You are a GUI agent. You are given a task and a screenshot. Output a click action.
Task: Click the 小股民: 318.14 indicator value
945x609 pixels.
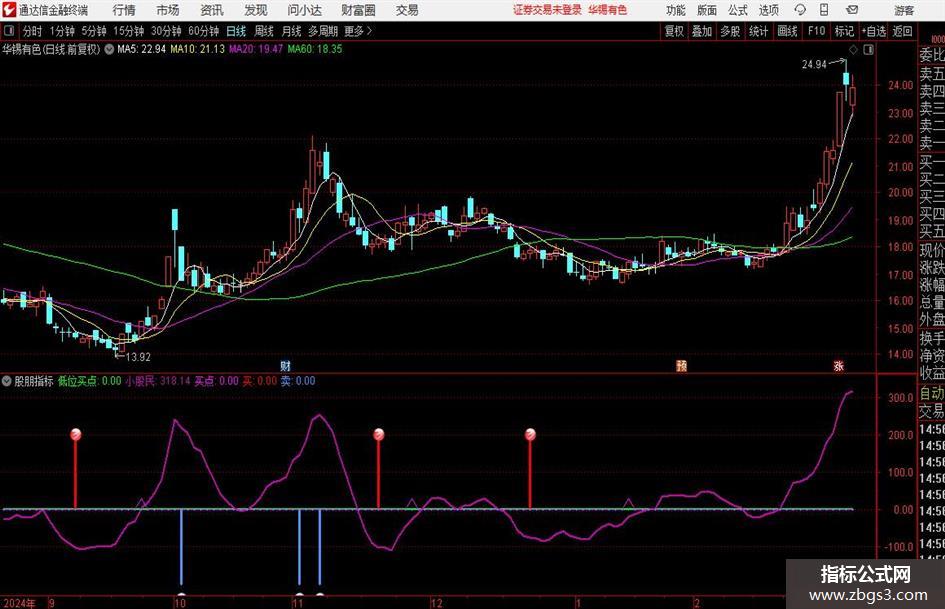(158, 381)
